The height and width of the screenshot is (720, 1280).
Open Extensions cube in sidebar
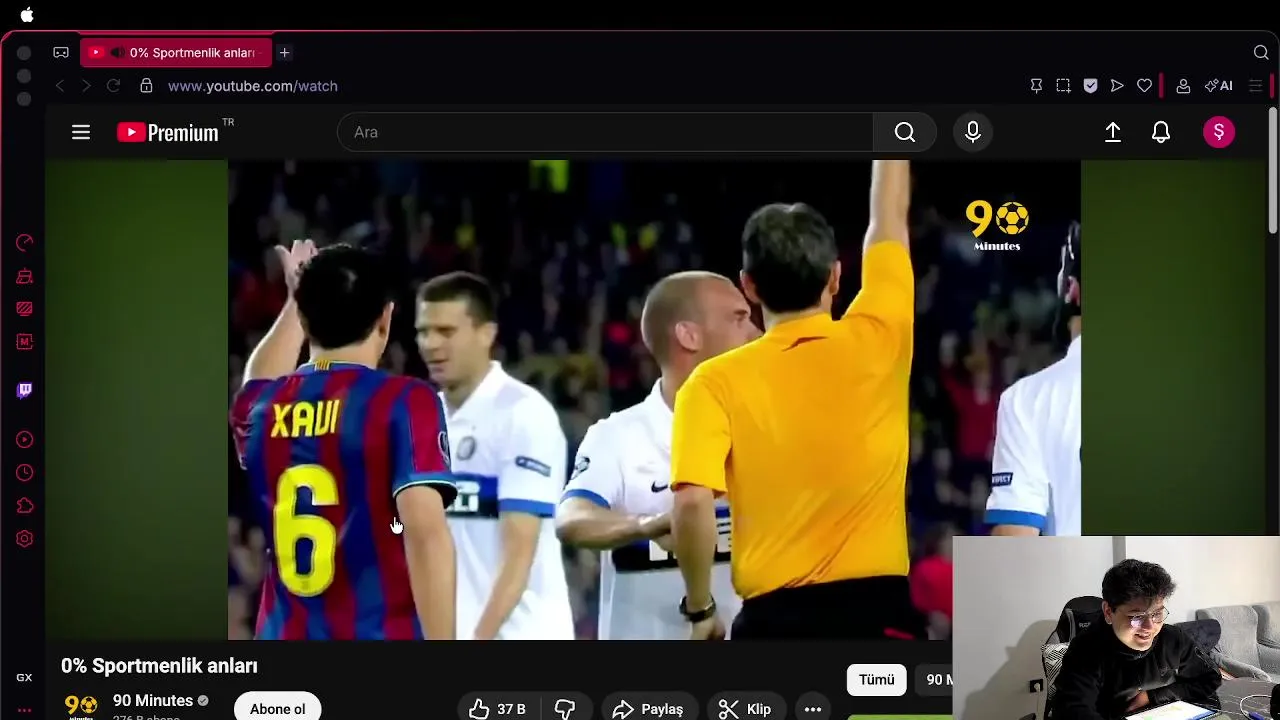tap(25, 506)
